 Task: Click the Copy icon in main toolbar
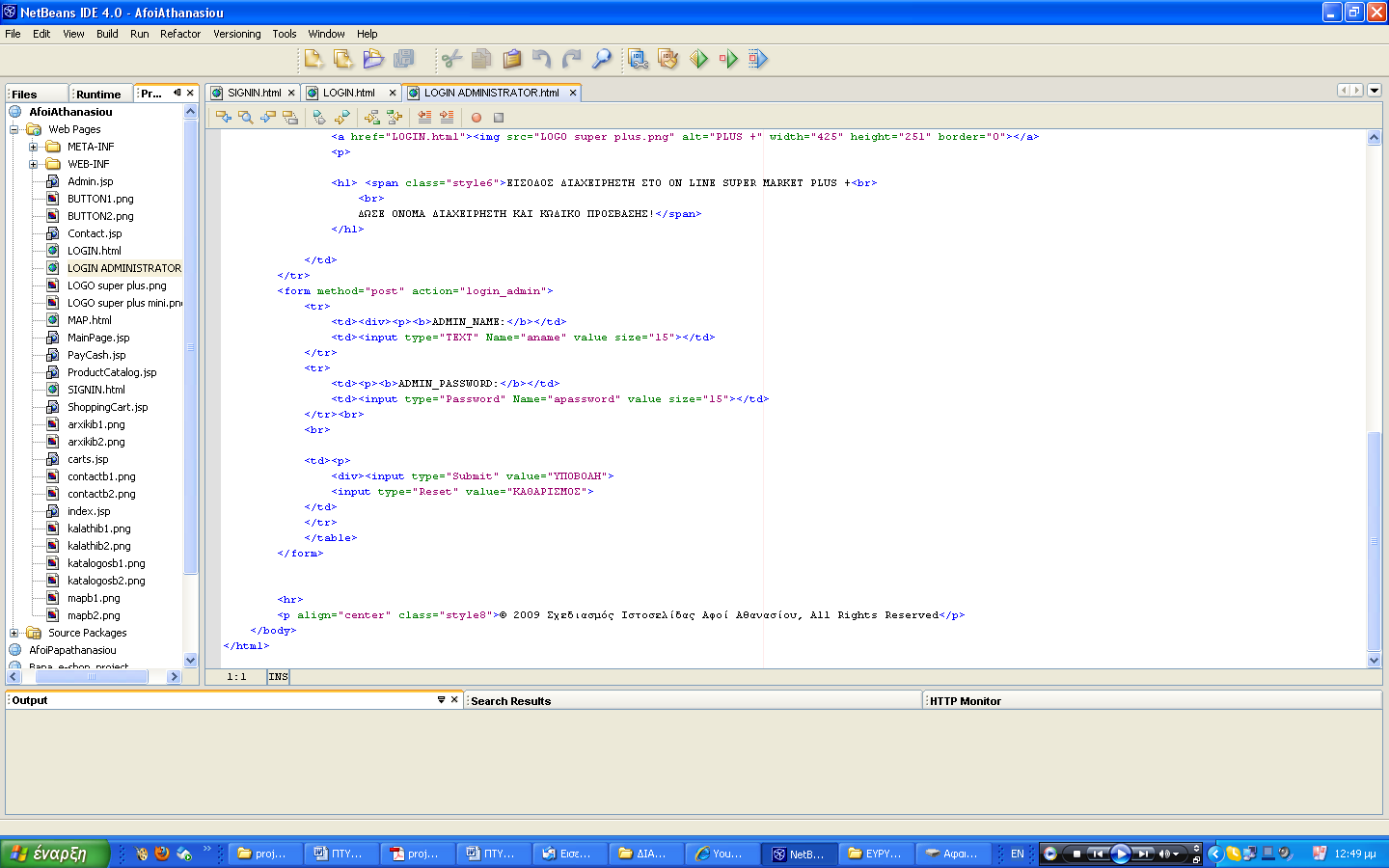481,59
